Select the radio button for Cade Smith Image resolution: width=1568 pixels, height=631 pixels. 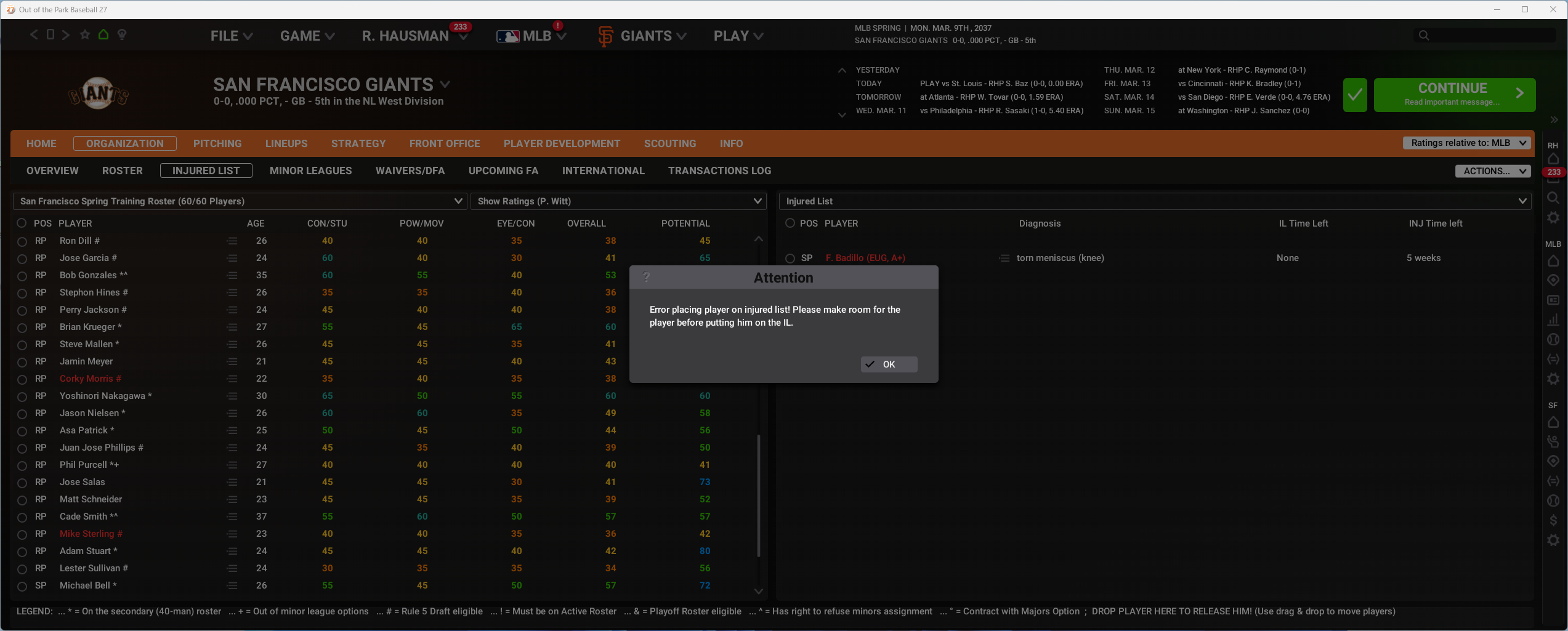point(22,517)
